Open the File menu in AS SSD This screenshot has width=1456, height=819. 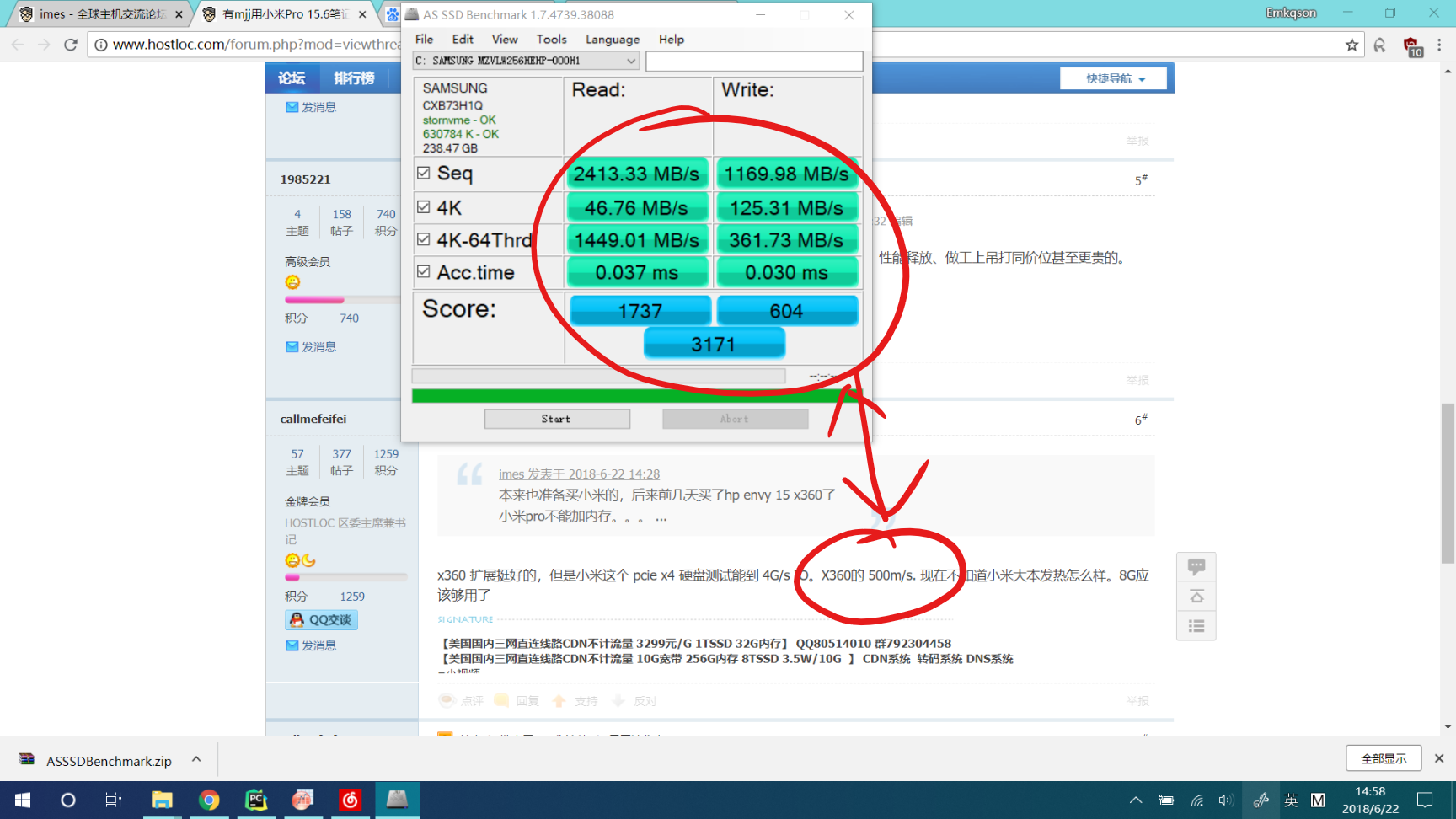[x=425, y=40]
